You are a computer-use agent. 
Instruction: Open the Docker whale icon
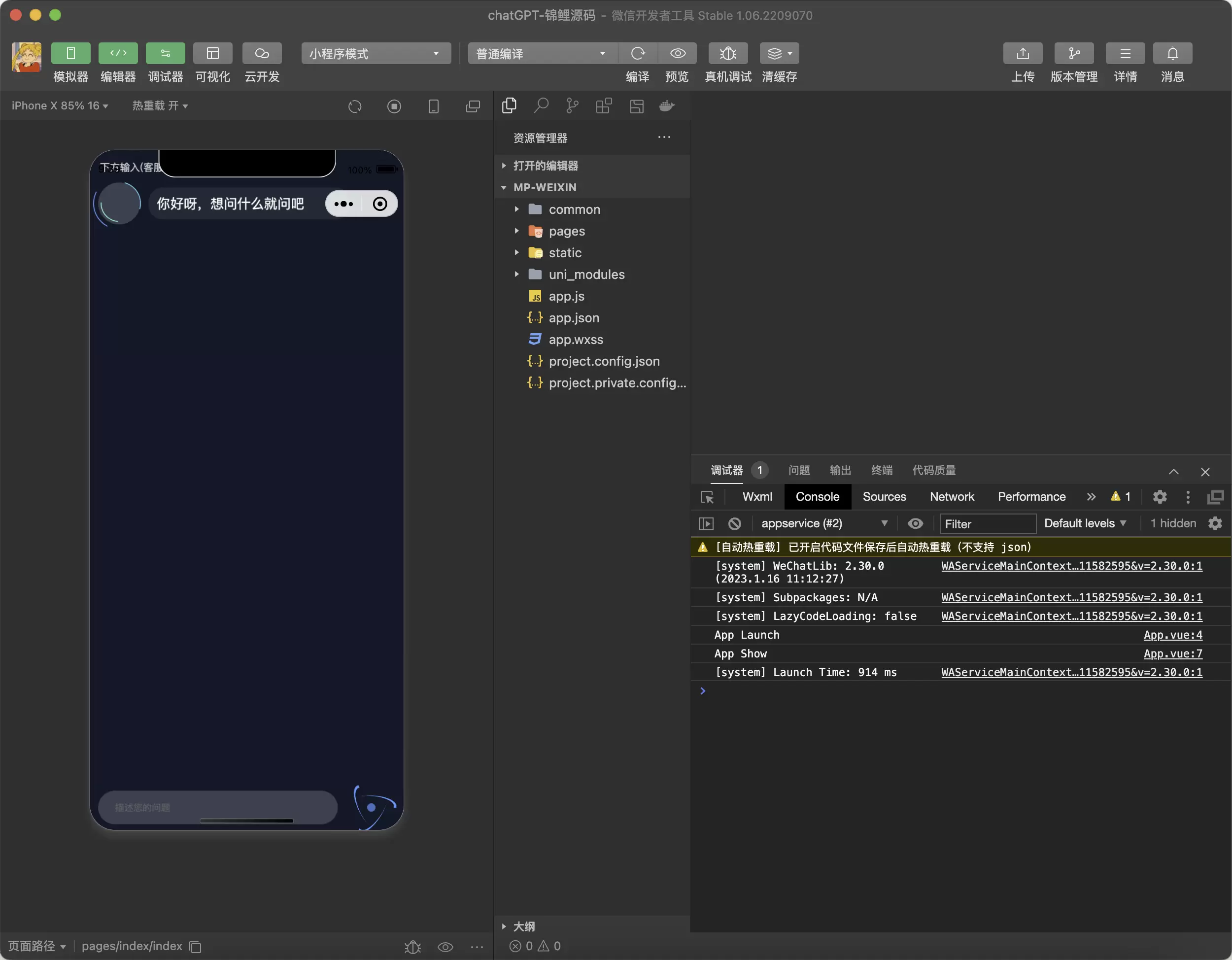[667, 105]
